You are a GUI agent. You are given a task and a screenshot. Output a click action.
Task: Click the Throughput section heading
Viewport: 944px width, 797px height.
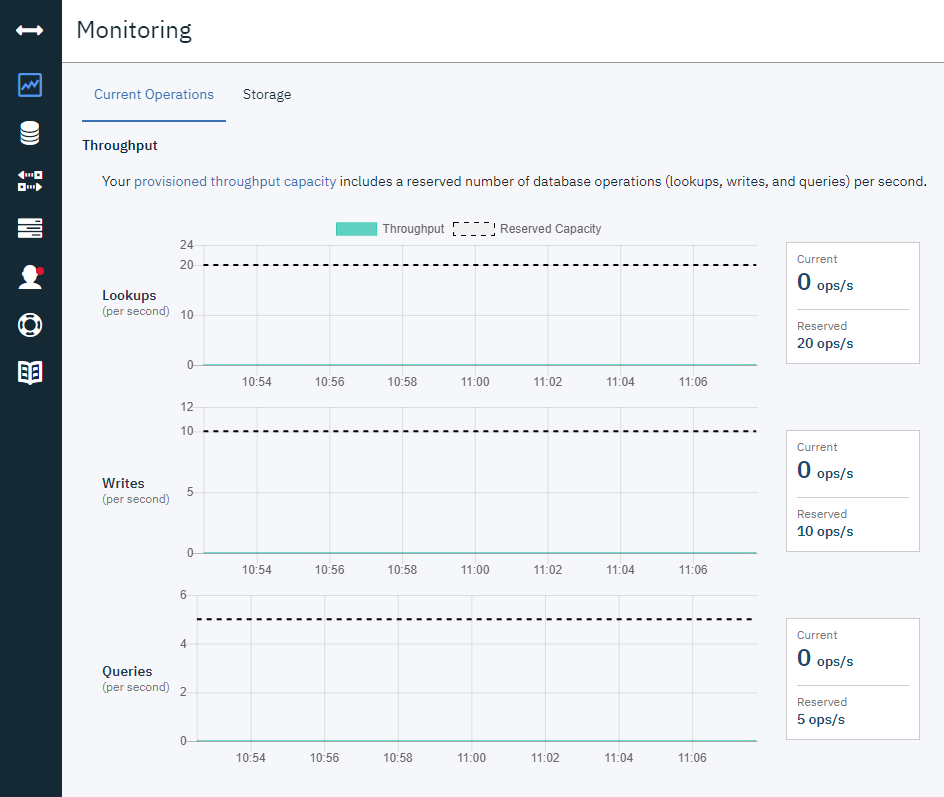click(x=119, y=145)
